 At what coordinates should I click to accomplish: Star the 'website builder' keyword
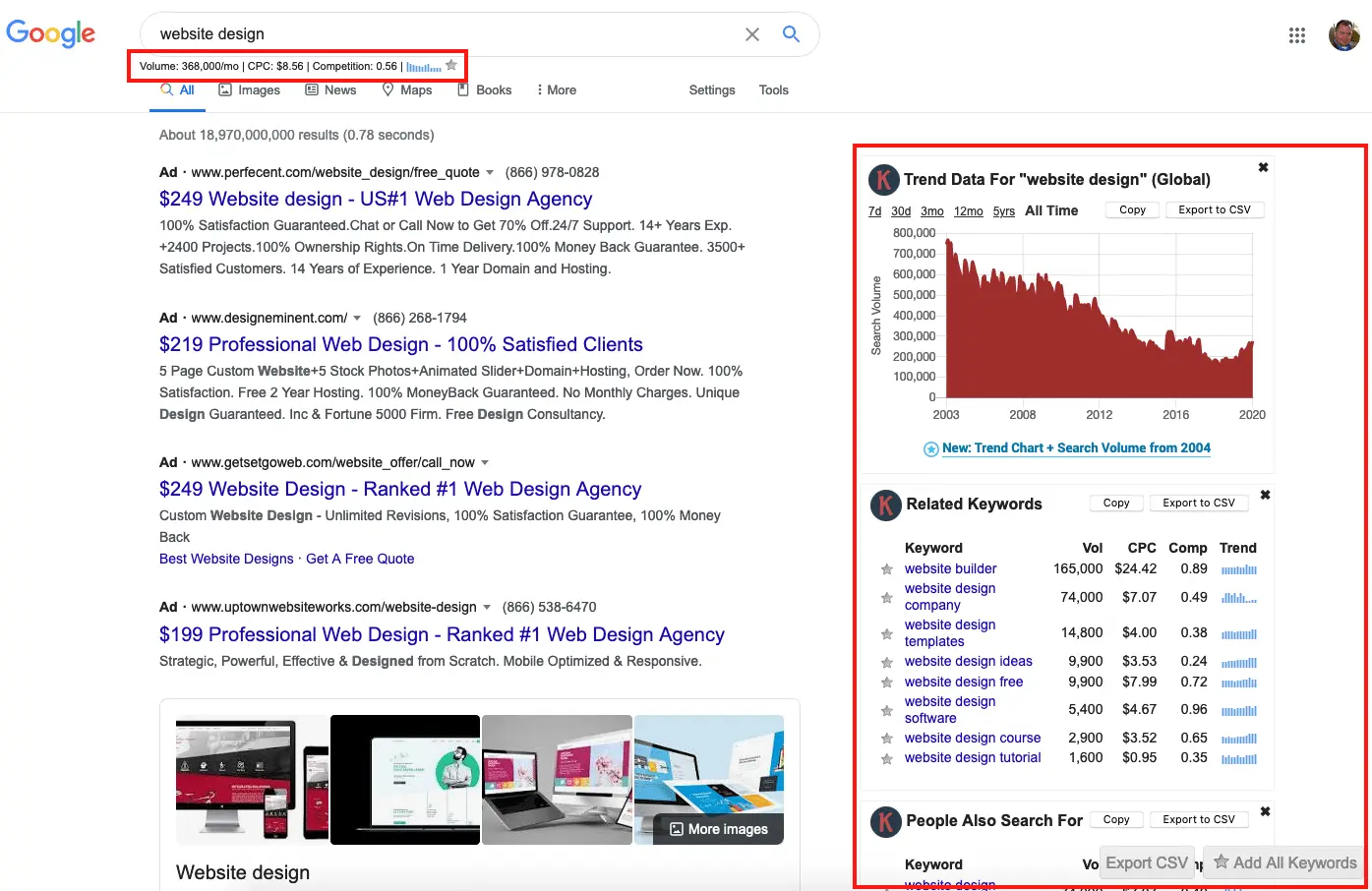(887, 569)
